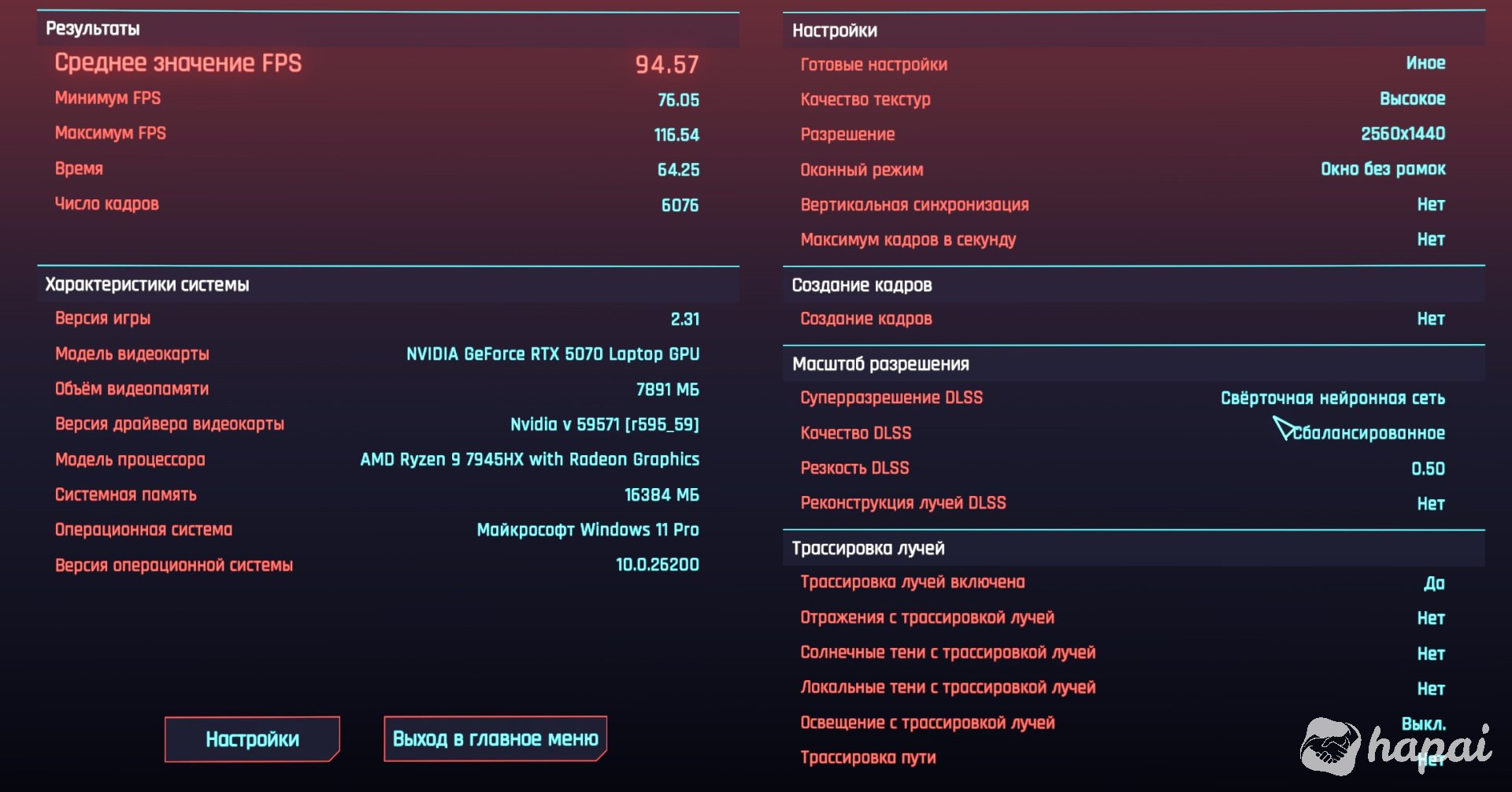Screen dimensions: 1512x792
Task: Click the Вертикальная синхронизация value Нет
Action: click(1431, 205)
